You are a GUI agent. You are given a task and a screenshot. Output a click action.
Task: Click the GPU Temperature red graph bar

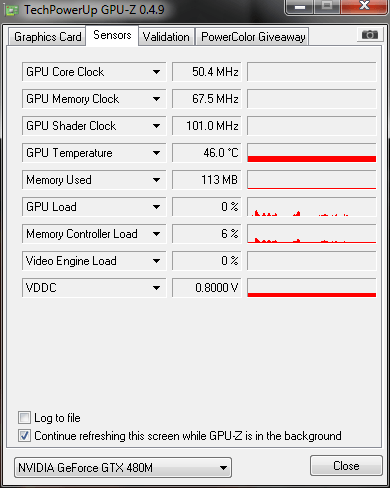coord(312,159)
